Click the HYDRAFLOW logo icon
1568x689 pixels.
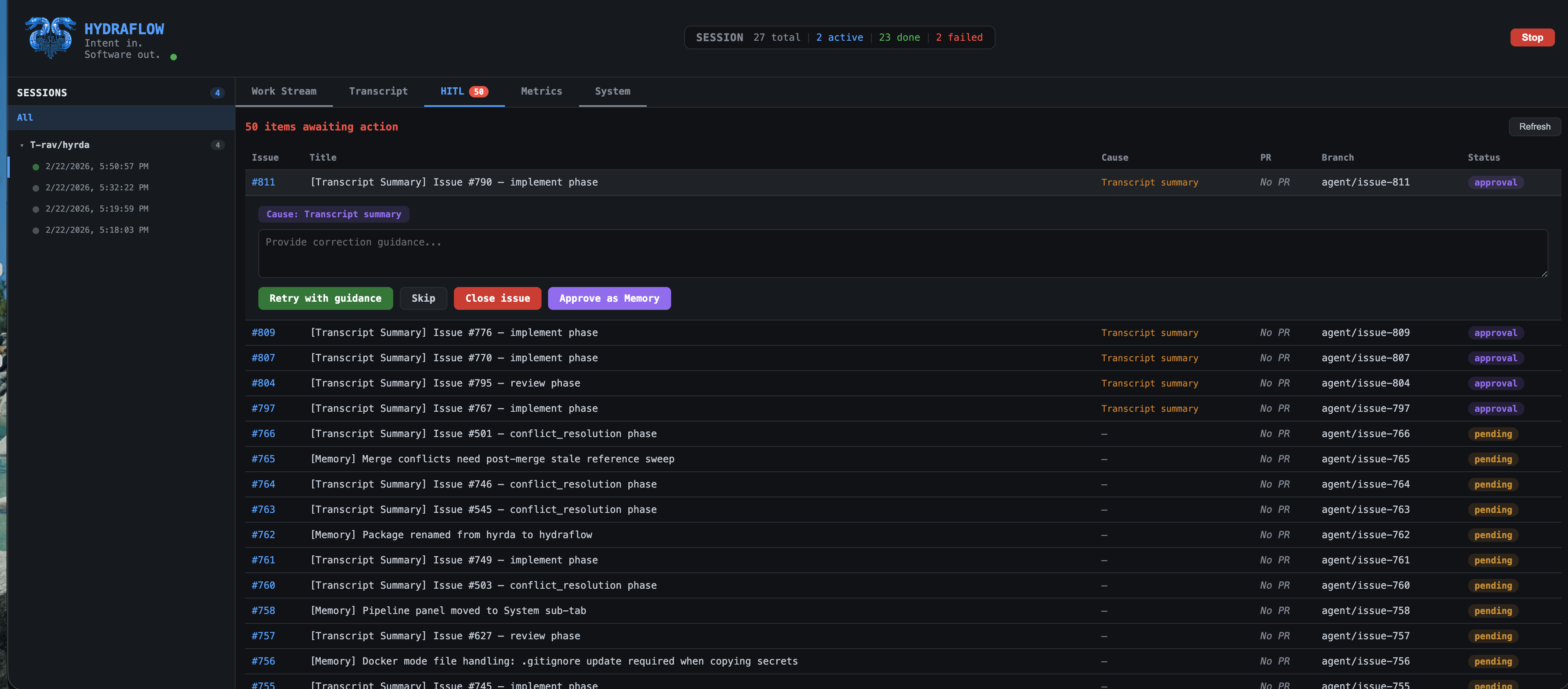click(x=52, y=38)
